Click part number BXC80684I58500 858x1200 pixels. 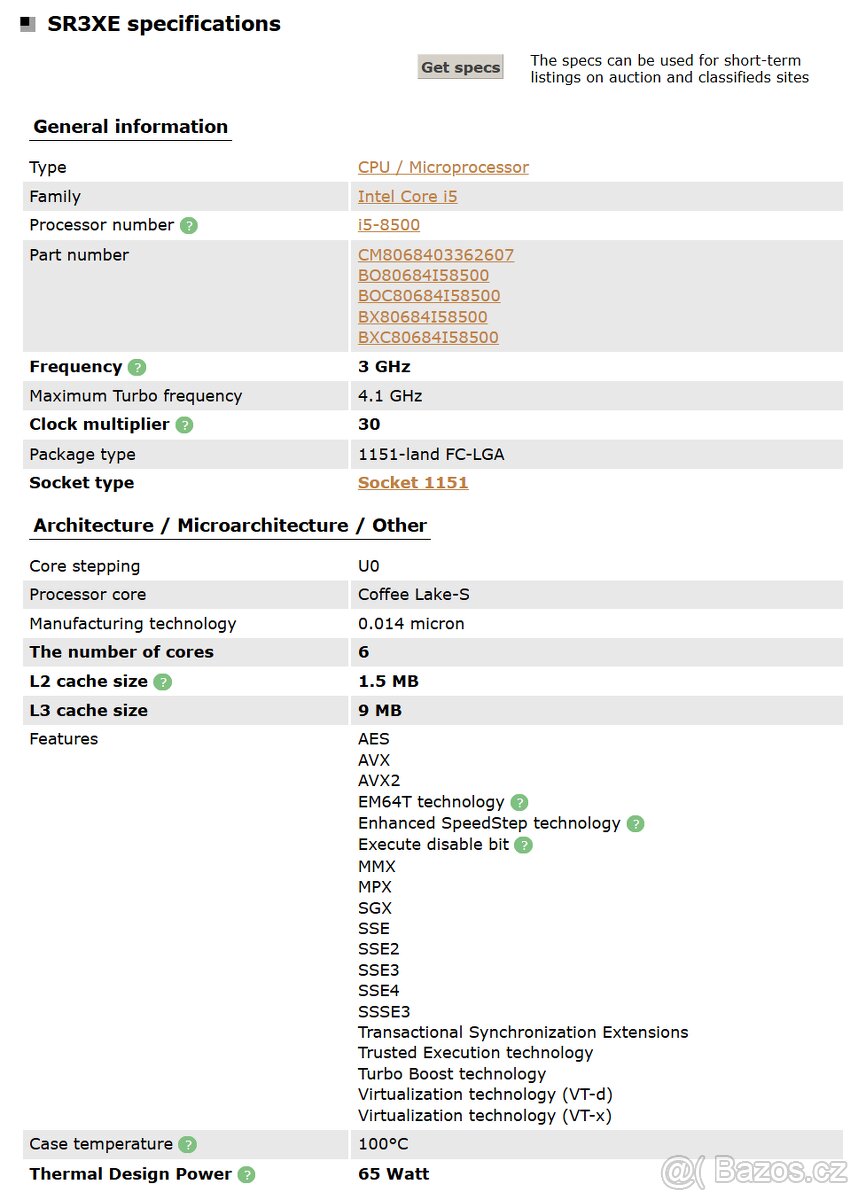[x=428, y=337]
